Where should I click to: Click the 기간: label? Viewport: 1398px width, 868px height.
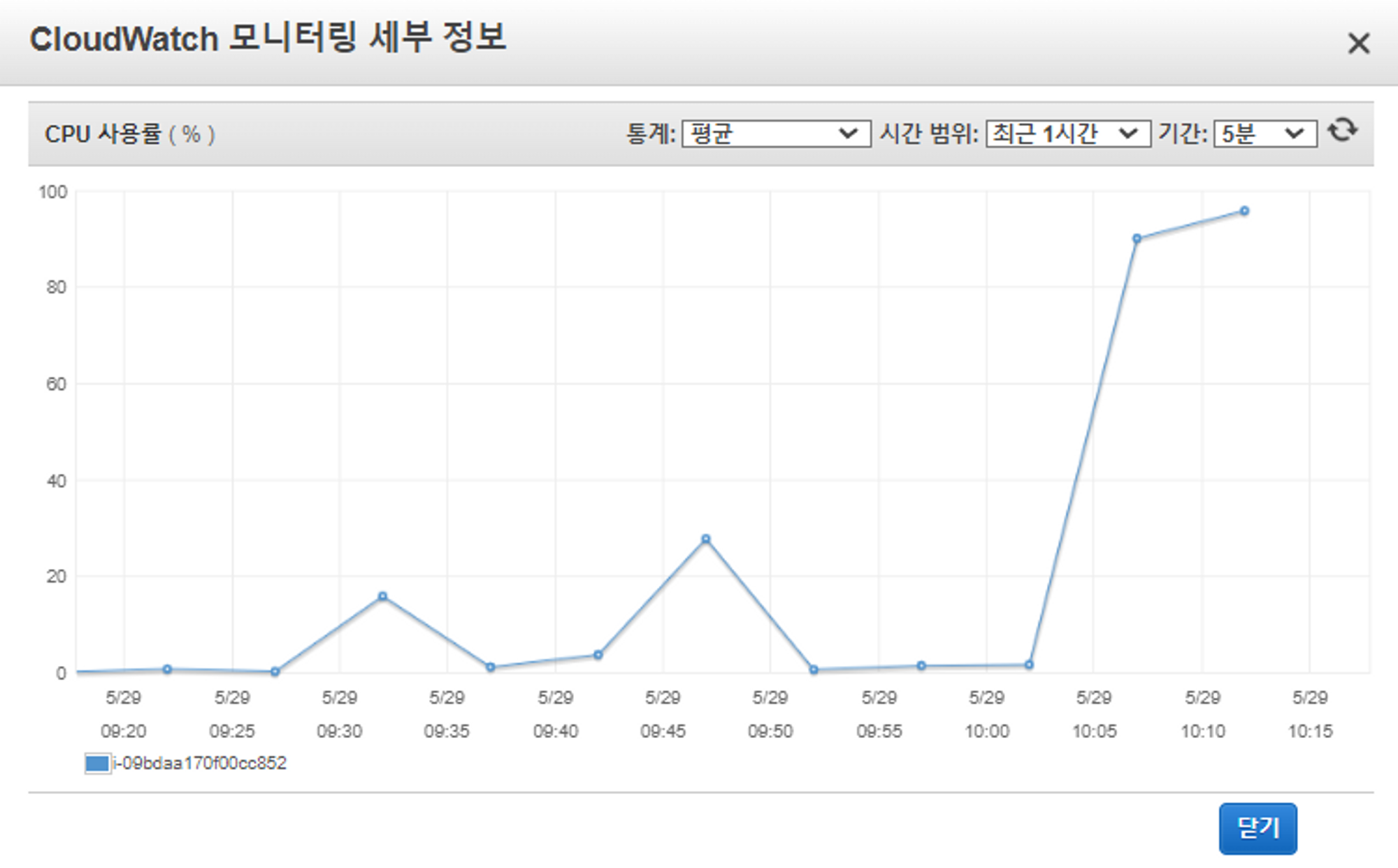(x=1183, y=133)
